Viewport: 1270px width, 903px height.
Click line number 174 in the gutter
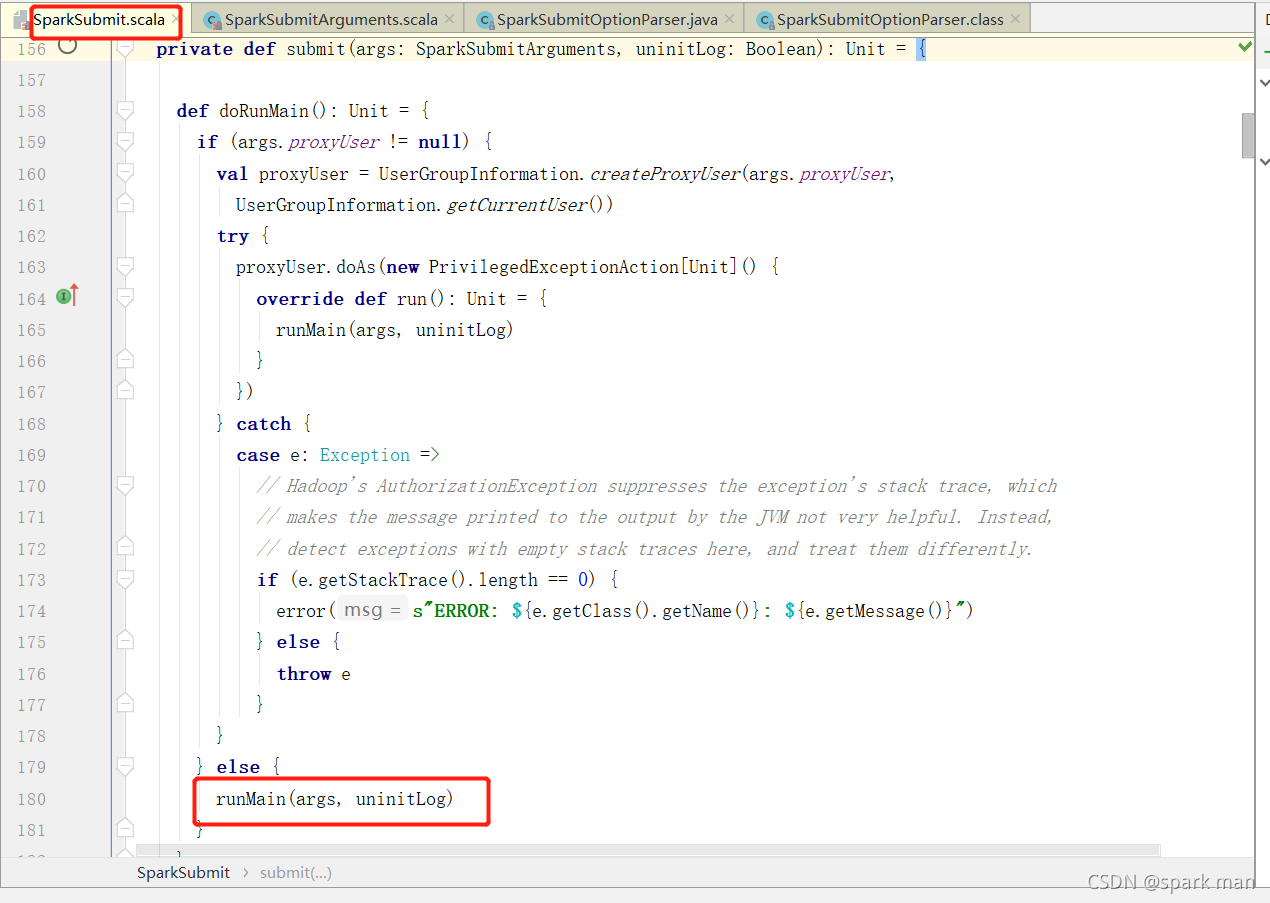[31, 611]
